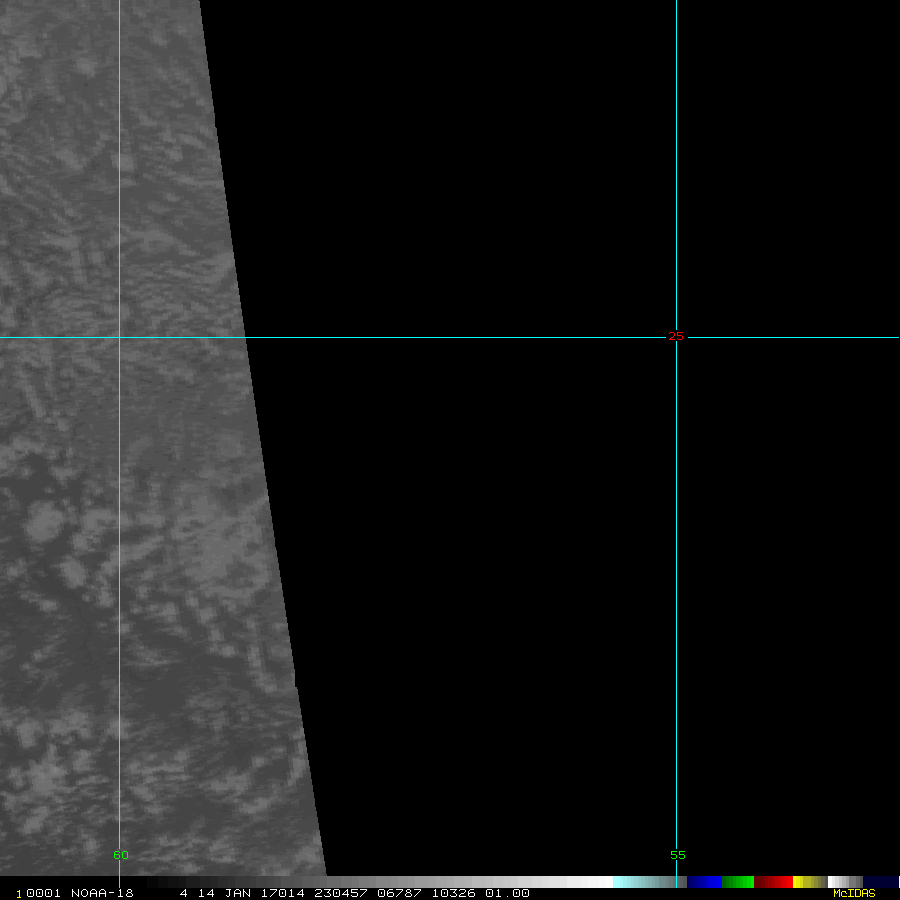Click the 06787 value in status line

click(397, 893)
